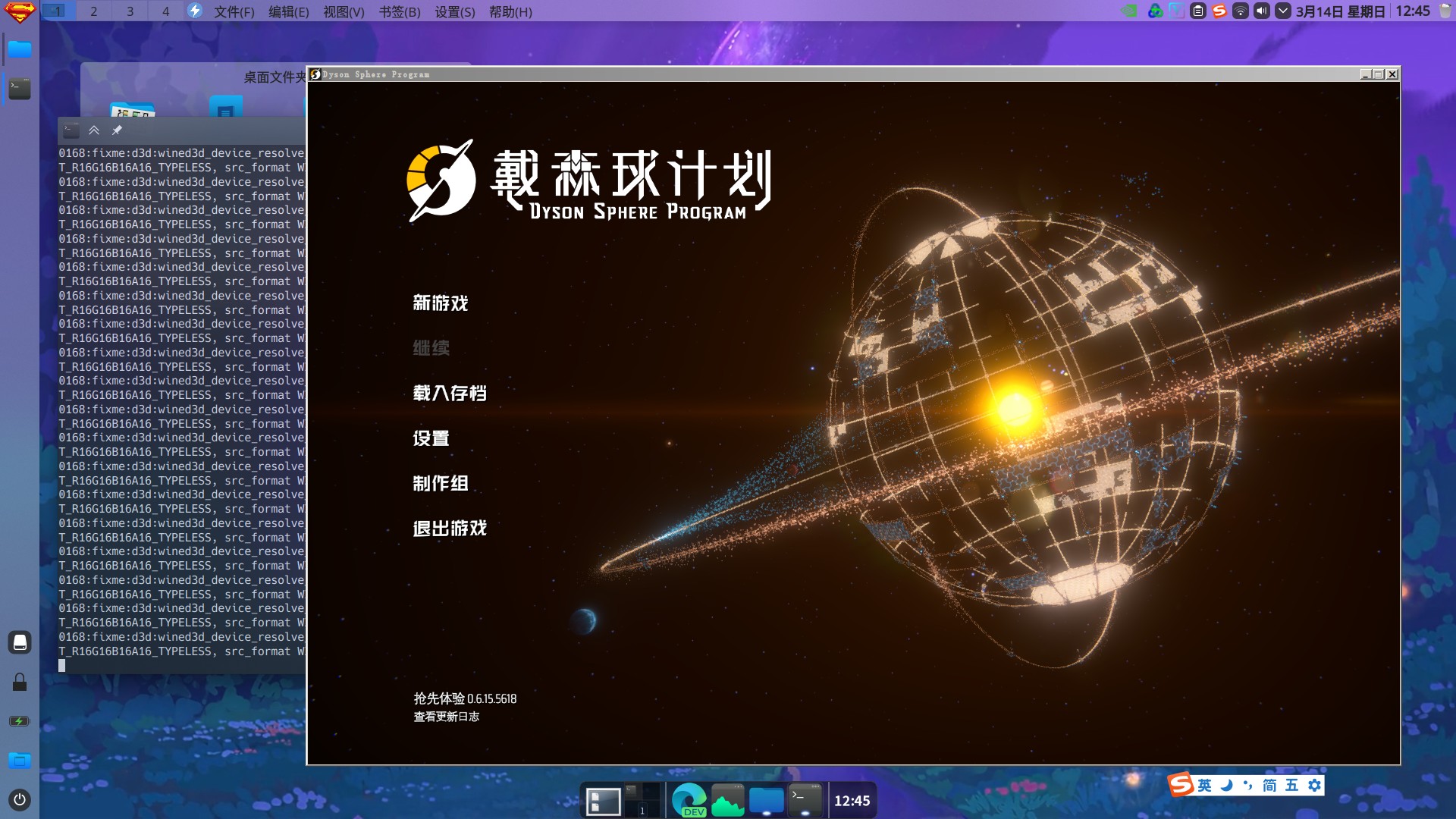Click the Sogou S logo on input toolbar
The height and width of the screenshot is (819, 1456).
[1181, 785]
